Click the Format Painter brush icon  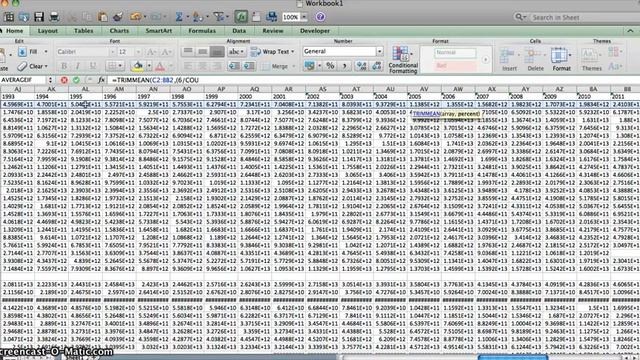pos(118,17)
